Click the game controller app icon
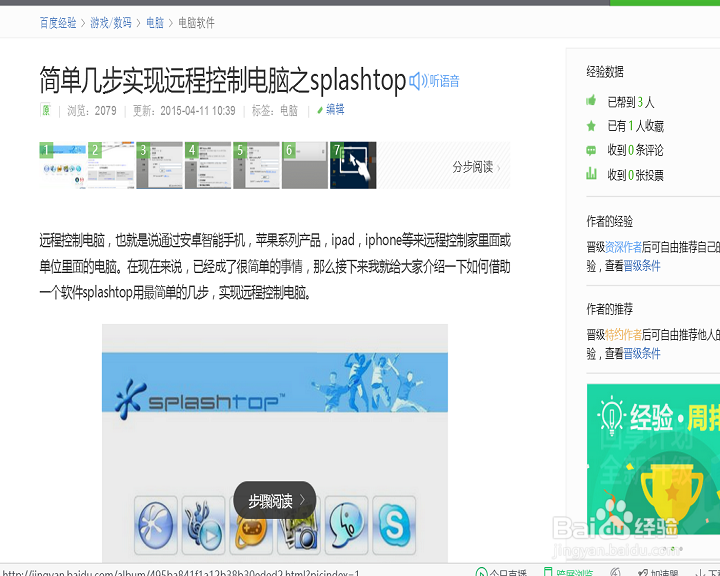 [251, 533]
